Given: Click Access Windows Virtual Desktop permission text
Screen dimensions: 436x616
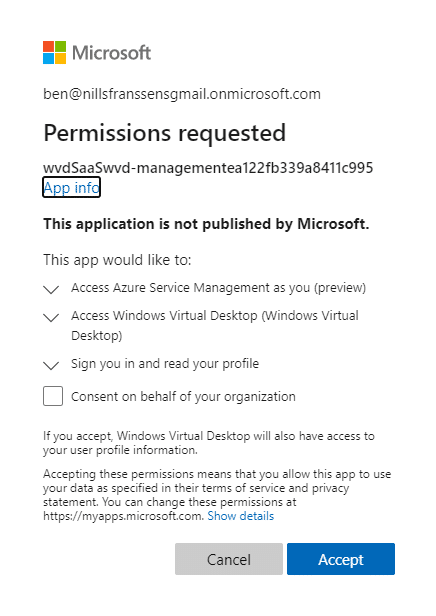Looking at the screenshot, I should [215, 325].
